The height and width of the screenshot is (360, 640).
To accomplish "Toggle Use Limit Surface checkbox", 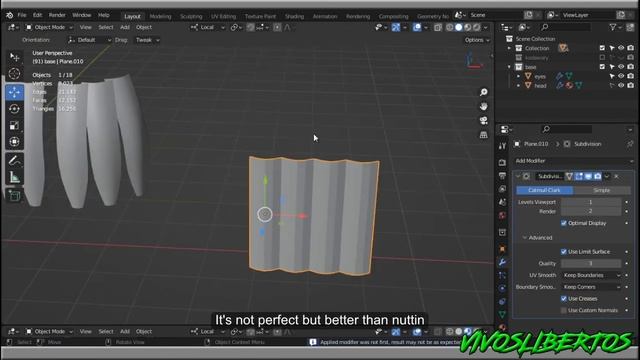I will coord(564,252).
